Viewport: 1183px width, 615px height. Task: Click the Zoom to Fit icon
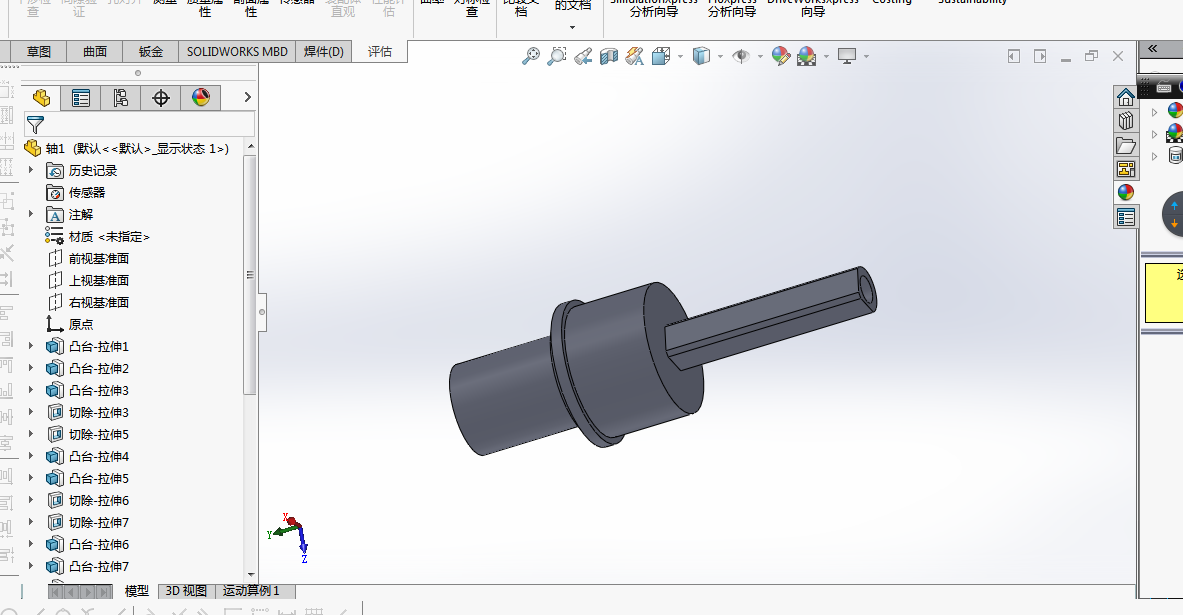(531, 56)
